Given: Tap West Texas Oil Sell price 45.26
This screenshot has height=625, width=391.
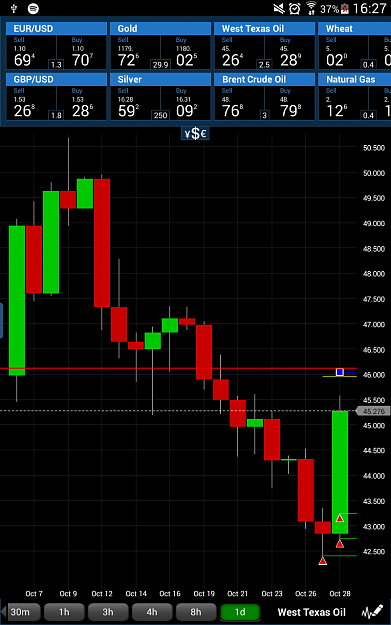Looking at the screenshot, I should click(232, 56).
